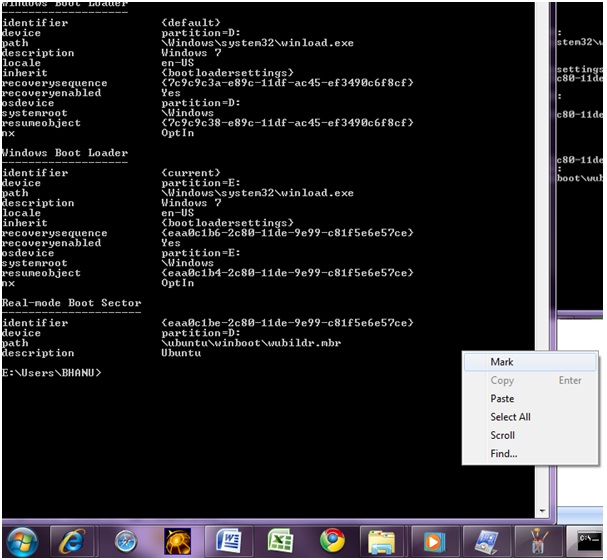
Task: Launch Internet Explorer from the taskbar
Action: 72,541
